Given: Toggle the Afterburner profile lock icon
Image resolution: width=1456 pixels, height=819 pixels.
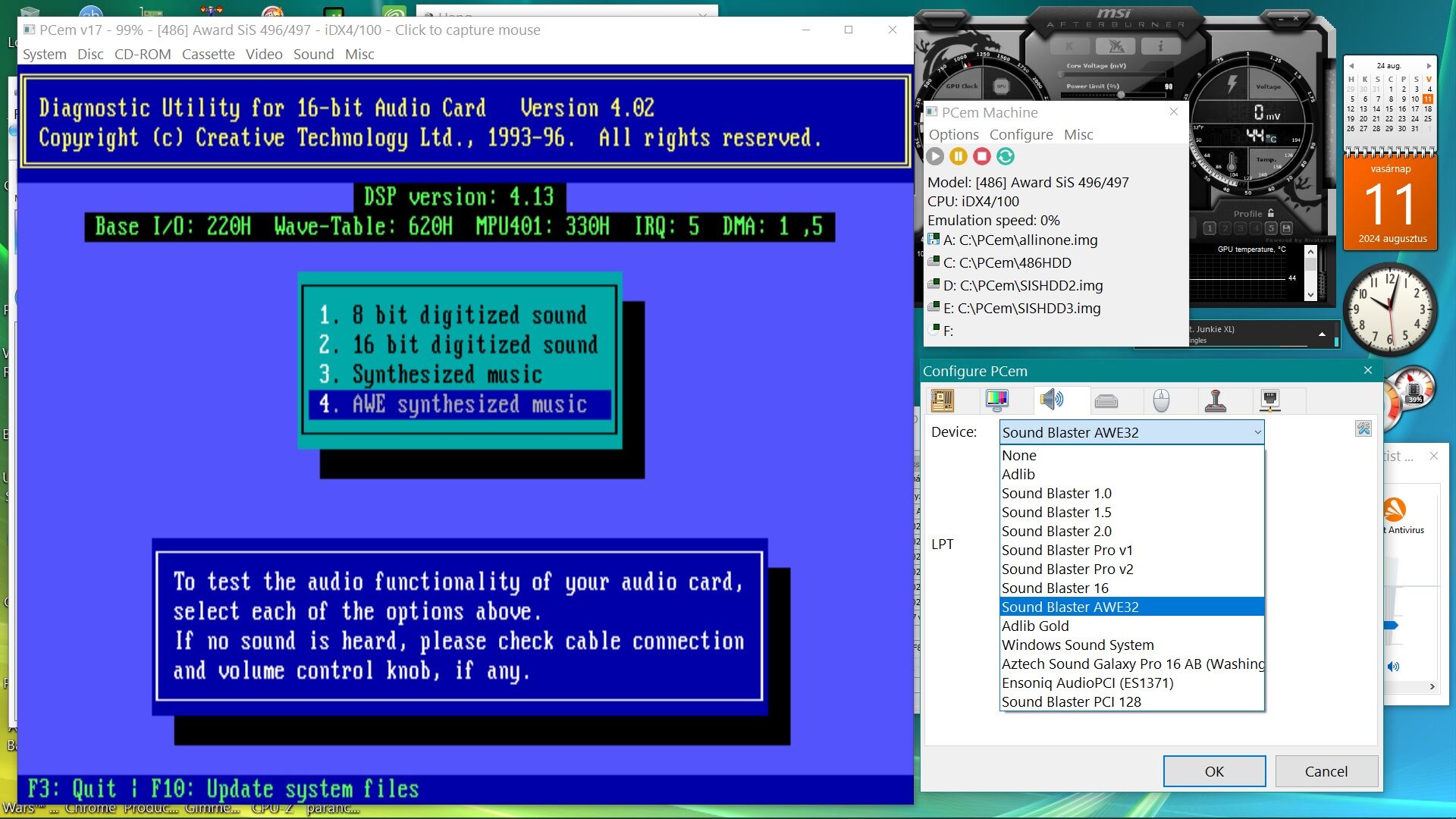Looking at the screenshot, I should point(1271,213).
